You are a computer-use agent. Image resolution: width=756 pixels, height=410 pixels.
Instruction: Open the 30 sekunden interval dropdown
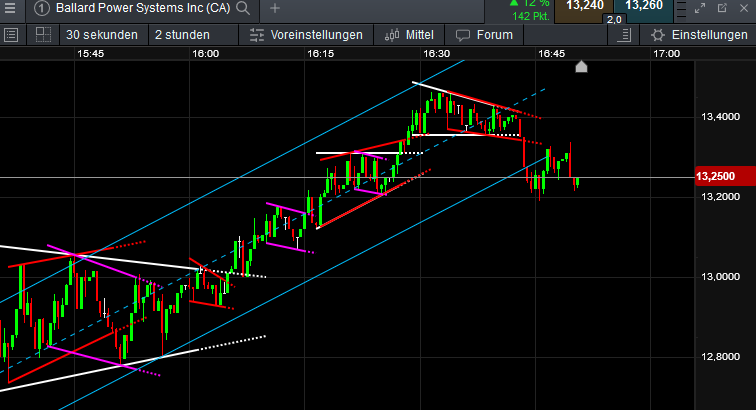tap(102, 35)
